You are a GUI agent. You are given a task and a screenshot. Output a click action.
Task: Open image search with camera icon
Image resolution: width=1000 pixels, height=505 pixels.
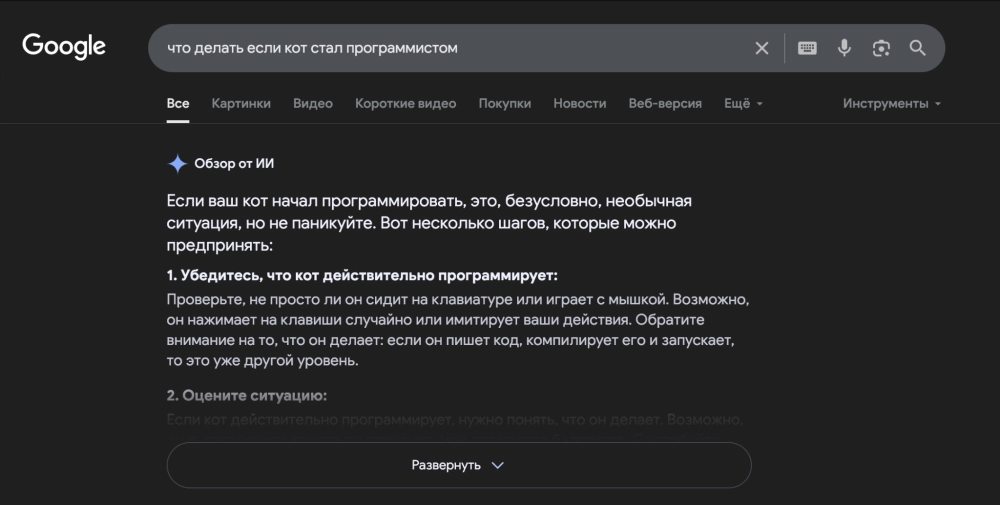(881, 48)
